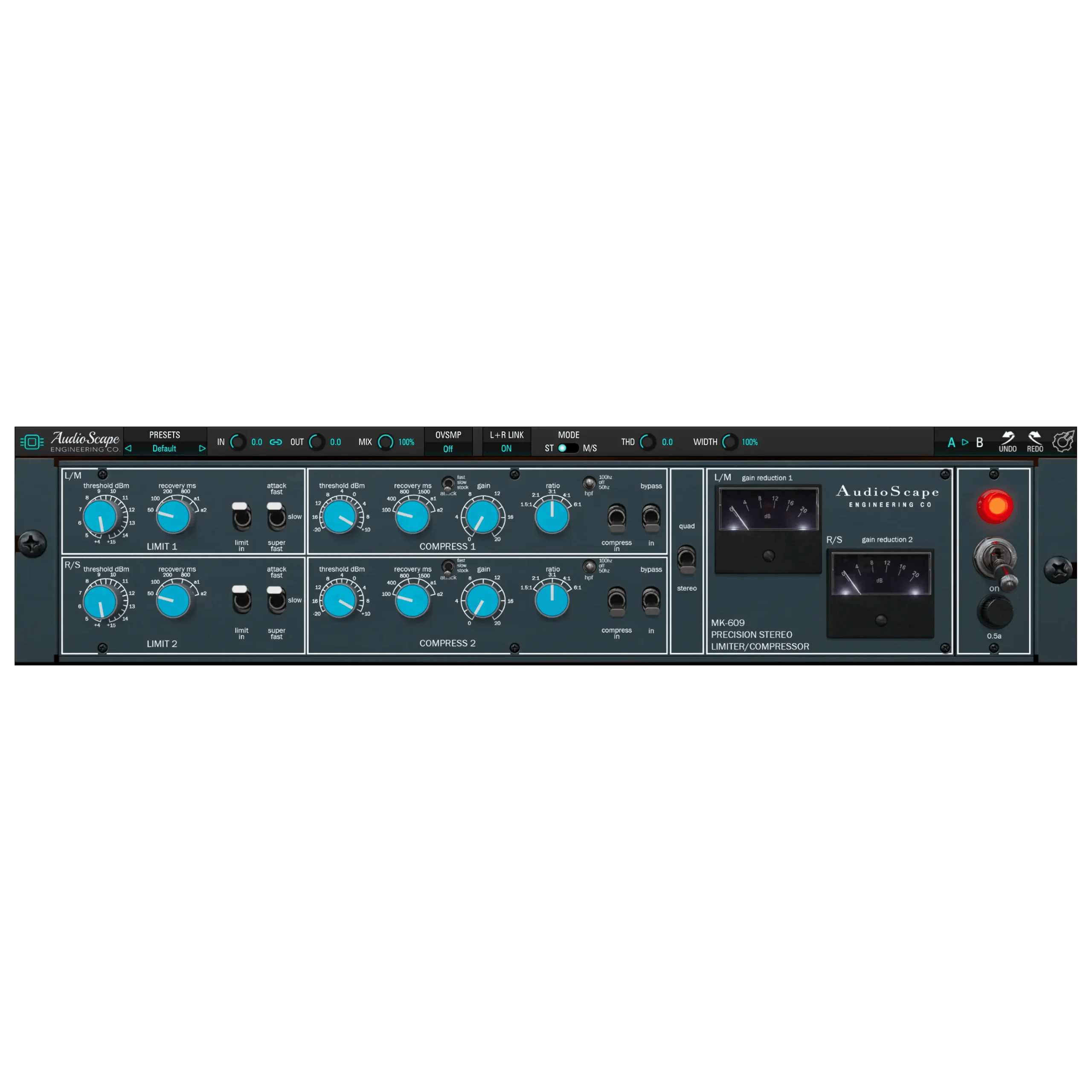Flip the COMPRESS 2 hpf switch
The width and height of the screenshot is (1092, 1092).
[590, 566]
